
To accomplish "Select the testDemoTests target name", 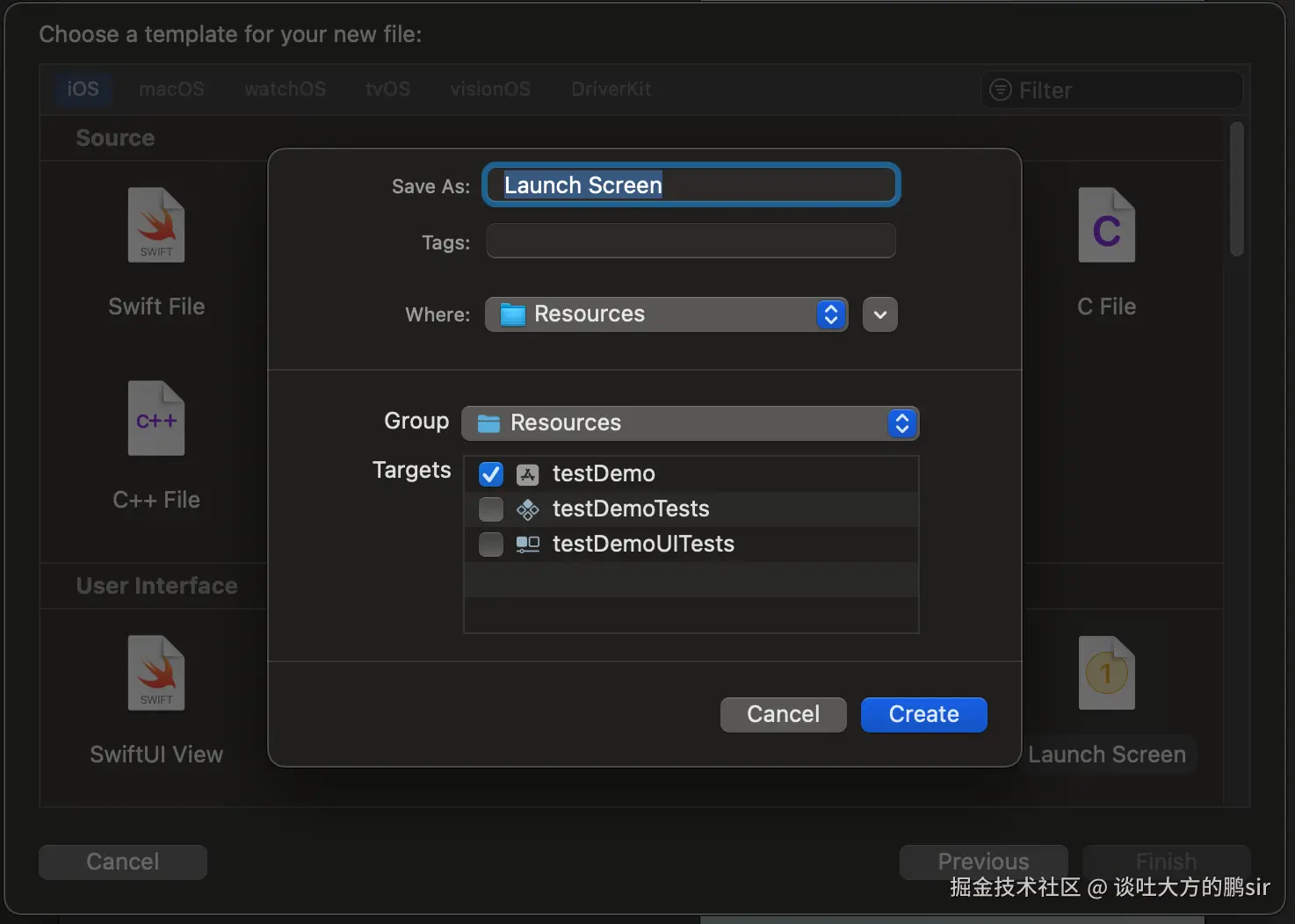I will click(x=631, y=509).
